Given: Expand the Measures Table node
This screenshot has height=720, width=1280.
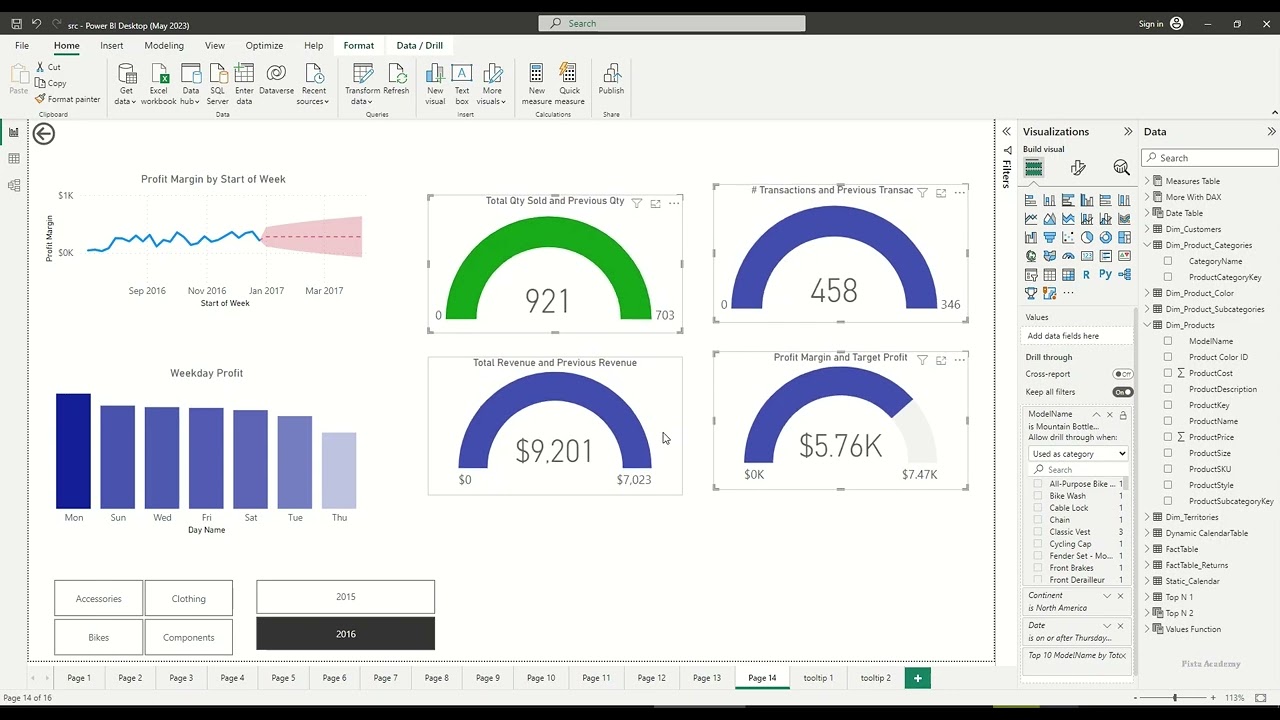Looking at the screenshot, I should coord(1147,181).
